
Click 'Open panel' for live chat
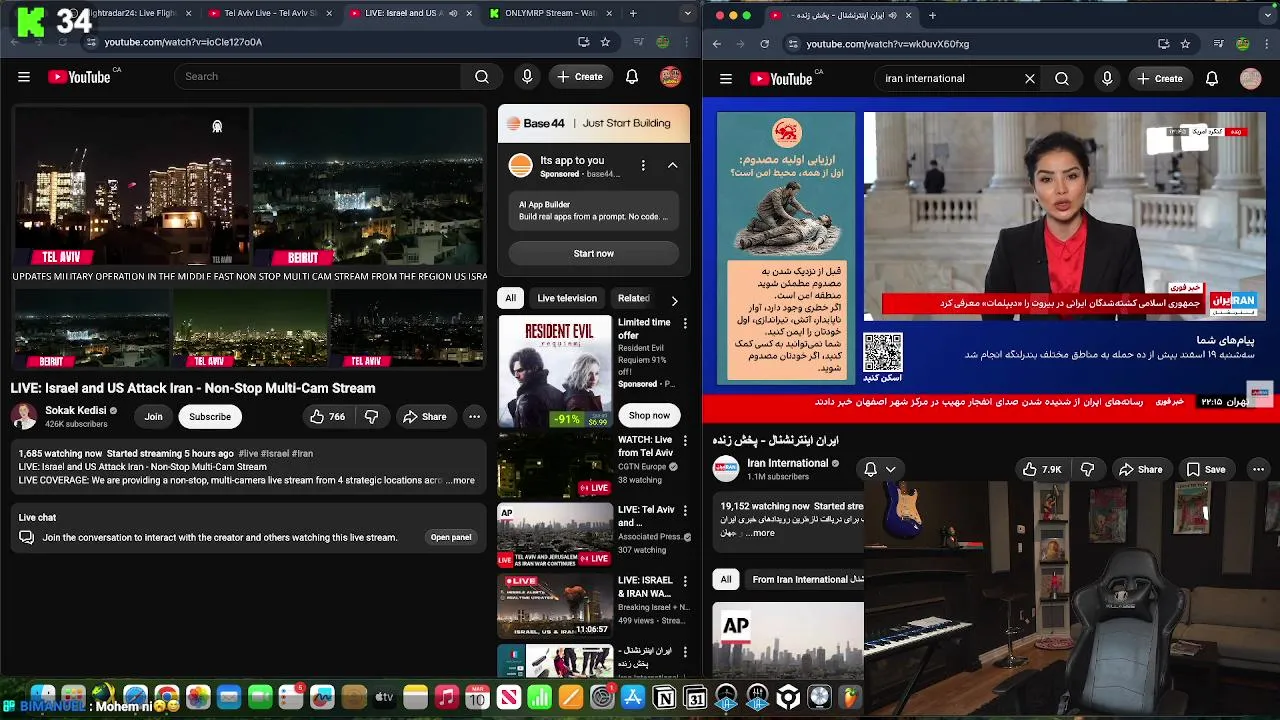[451, 538]
